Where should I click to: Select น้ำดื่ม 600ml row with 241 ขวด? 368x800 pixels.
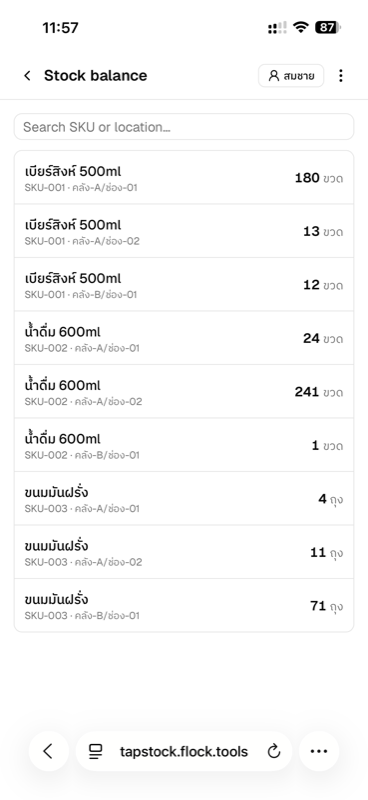point(184,392)
